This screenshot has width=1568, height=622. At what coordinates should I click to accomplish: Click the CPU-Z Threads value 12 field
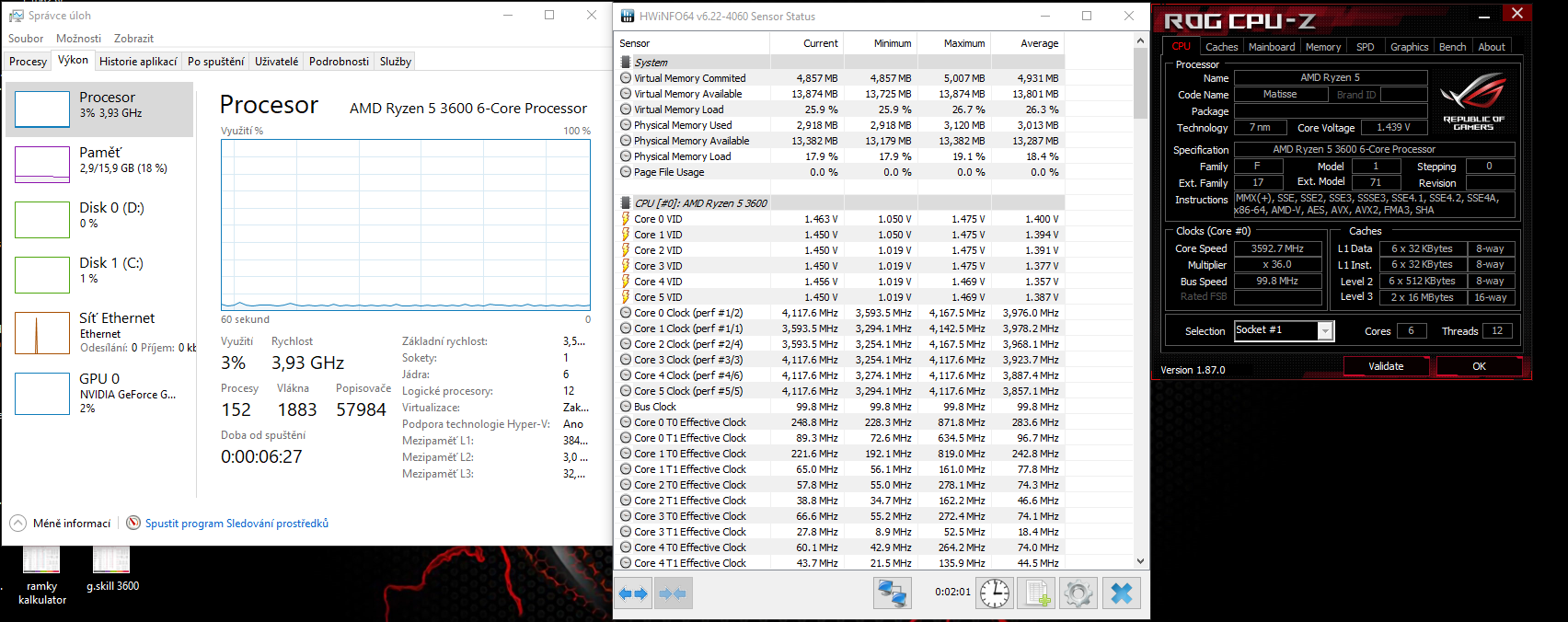click(x=1497, y=331)
